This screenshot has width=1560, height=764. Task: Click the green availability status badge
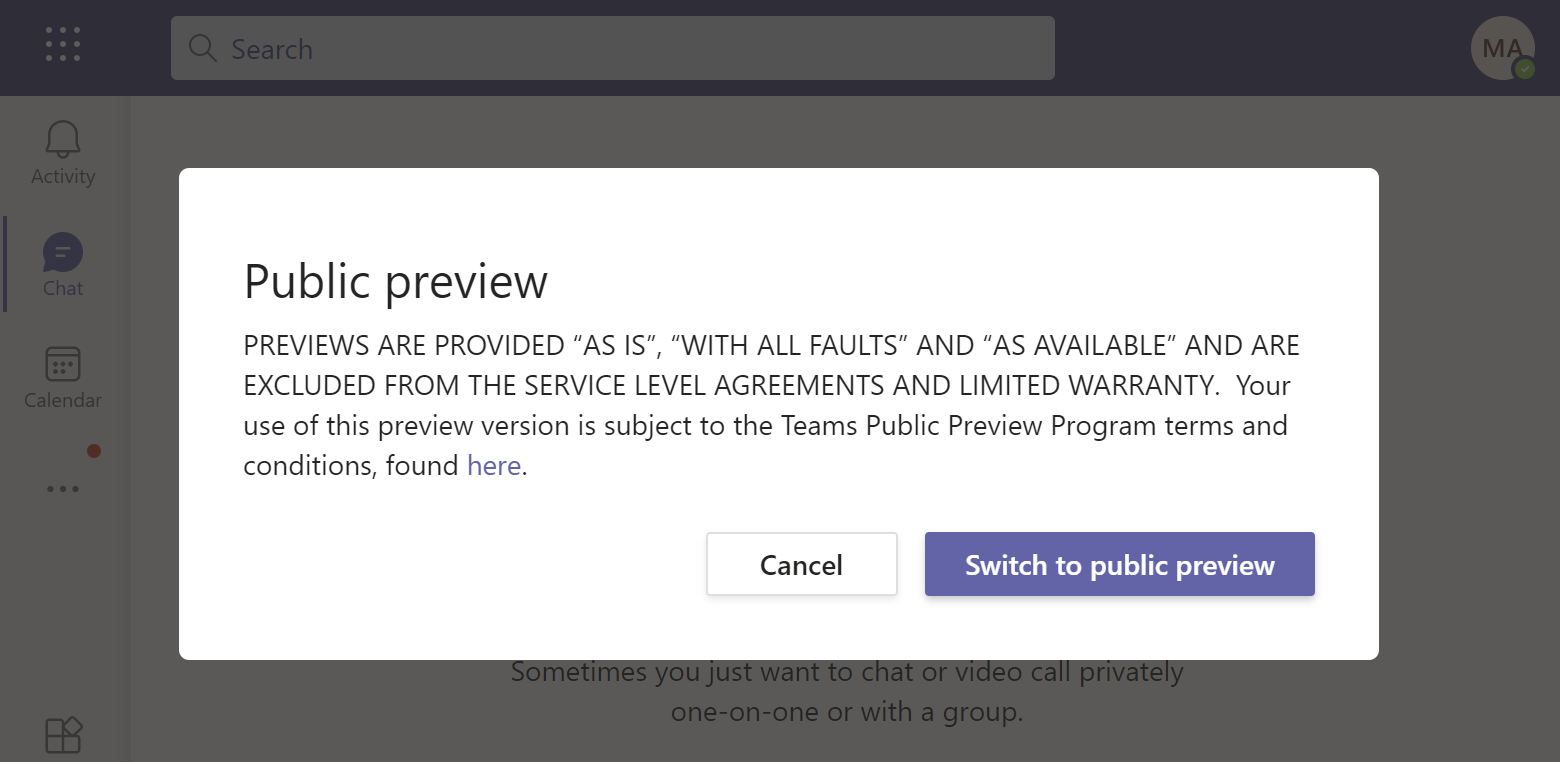(1524, 69)
